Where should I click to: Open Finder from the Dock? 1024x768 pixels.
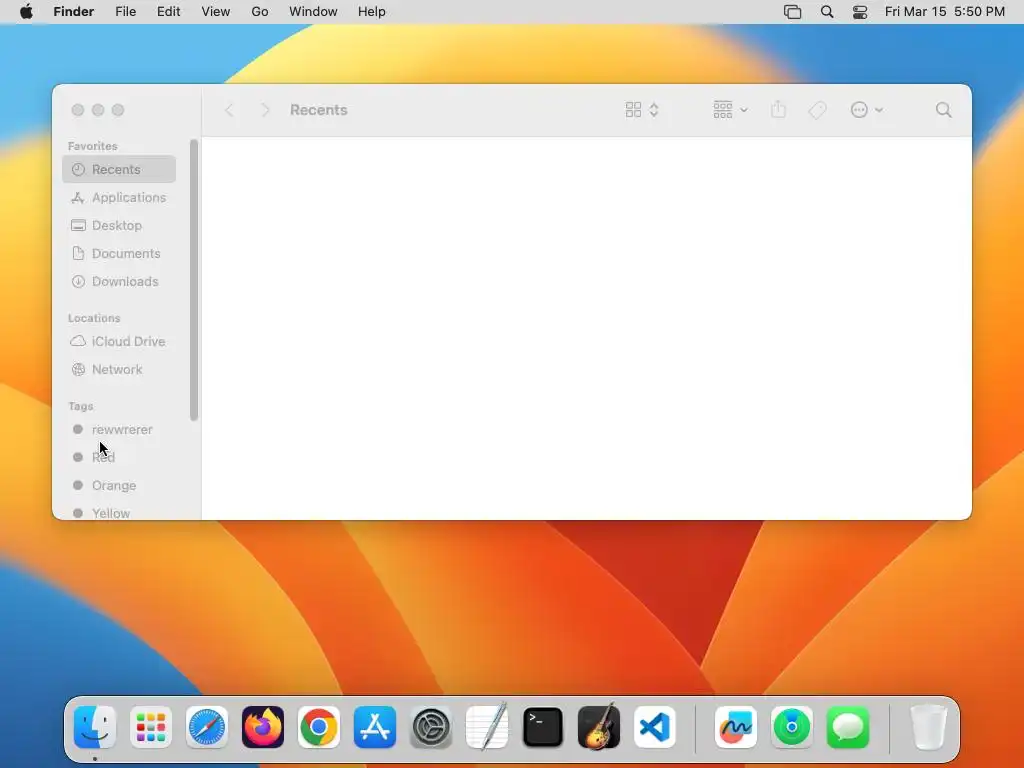[x=95, y=727]
